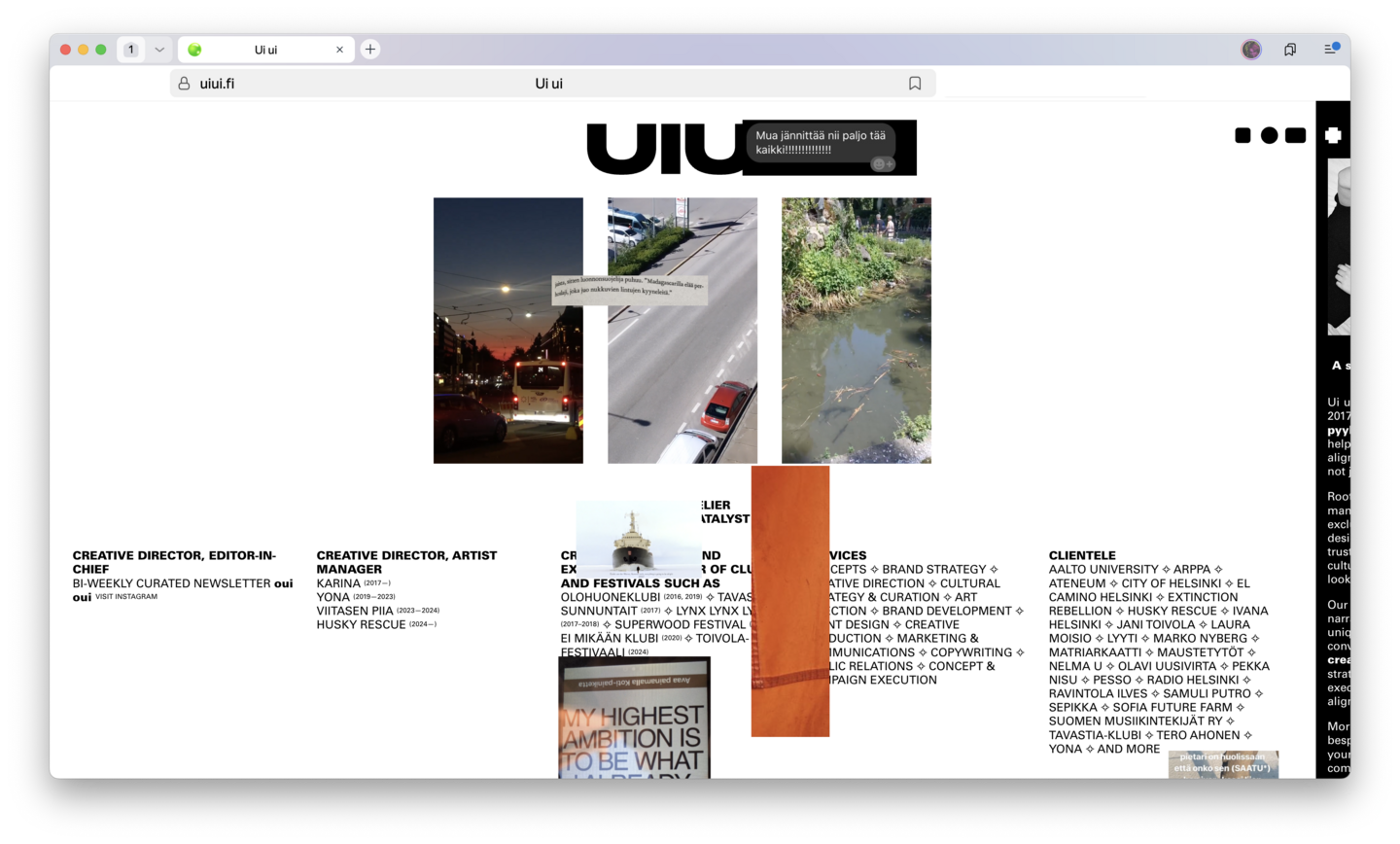1400x844 pixels.
Task: Click SOFIA FUTURE FARM in the clientele list
Action: 1172,707
